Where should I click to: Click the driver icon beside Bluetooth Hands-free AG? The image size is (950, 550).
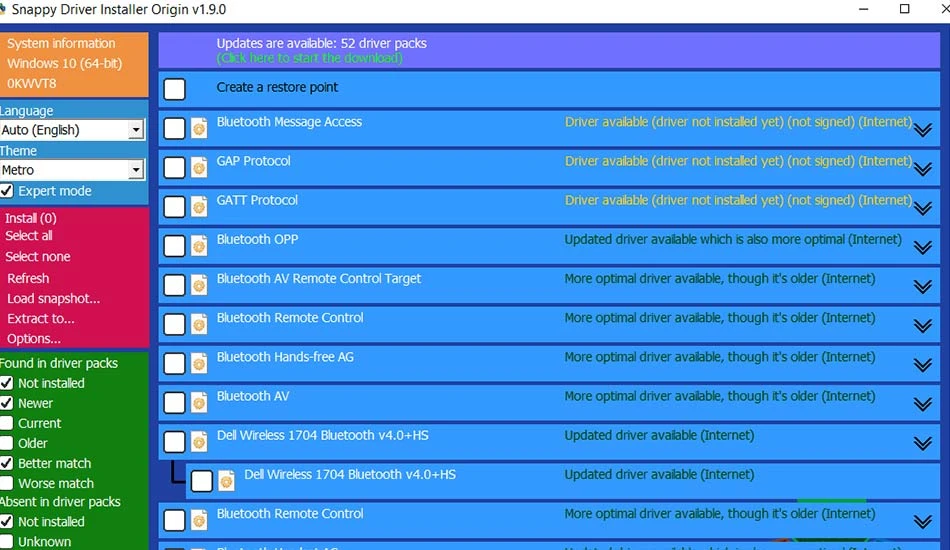point(199,364)
